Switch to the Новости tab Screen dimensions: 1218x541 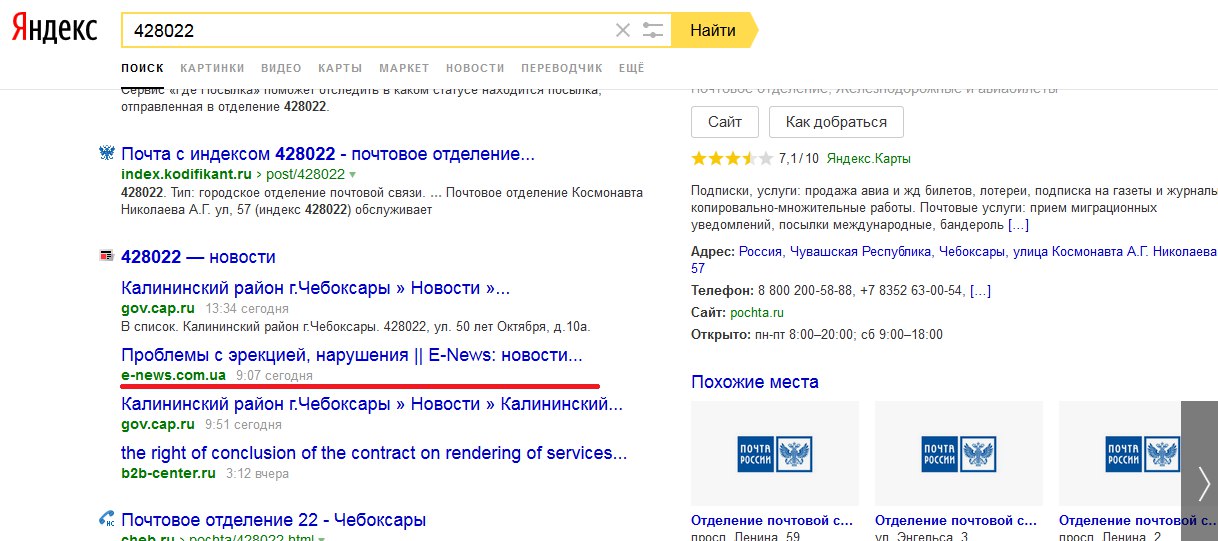pos(475,68)
